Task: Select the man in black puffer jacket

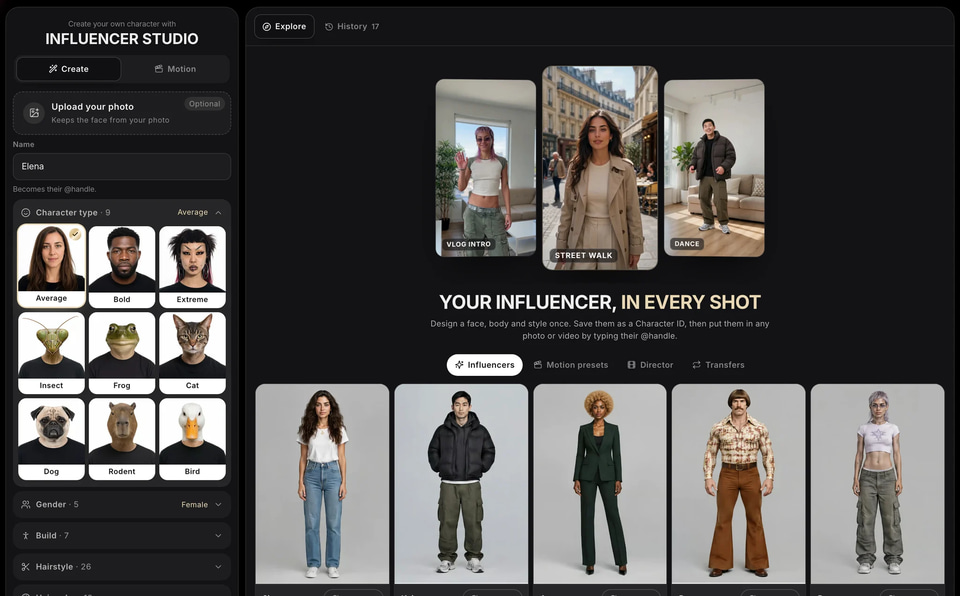Action: [461, 484]
